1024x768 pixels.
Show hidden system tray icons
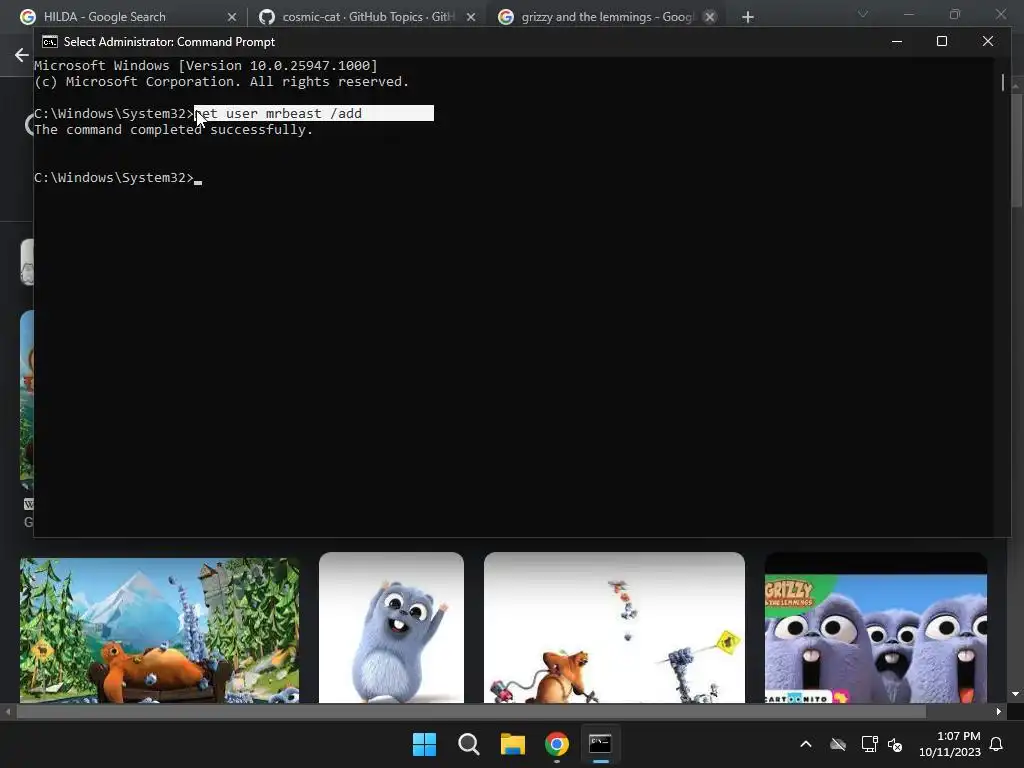(x=806, y=744)
